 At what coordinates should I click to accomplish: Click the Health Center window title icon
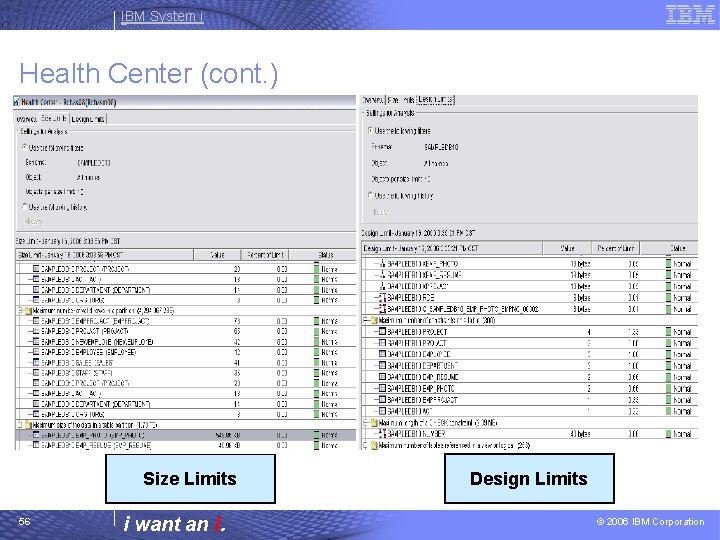point(17,101)
